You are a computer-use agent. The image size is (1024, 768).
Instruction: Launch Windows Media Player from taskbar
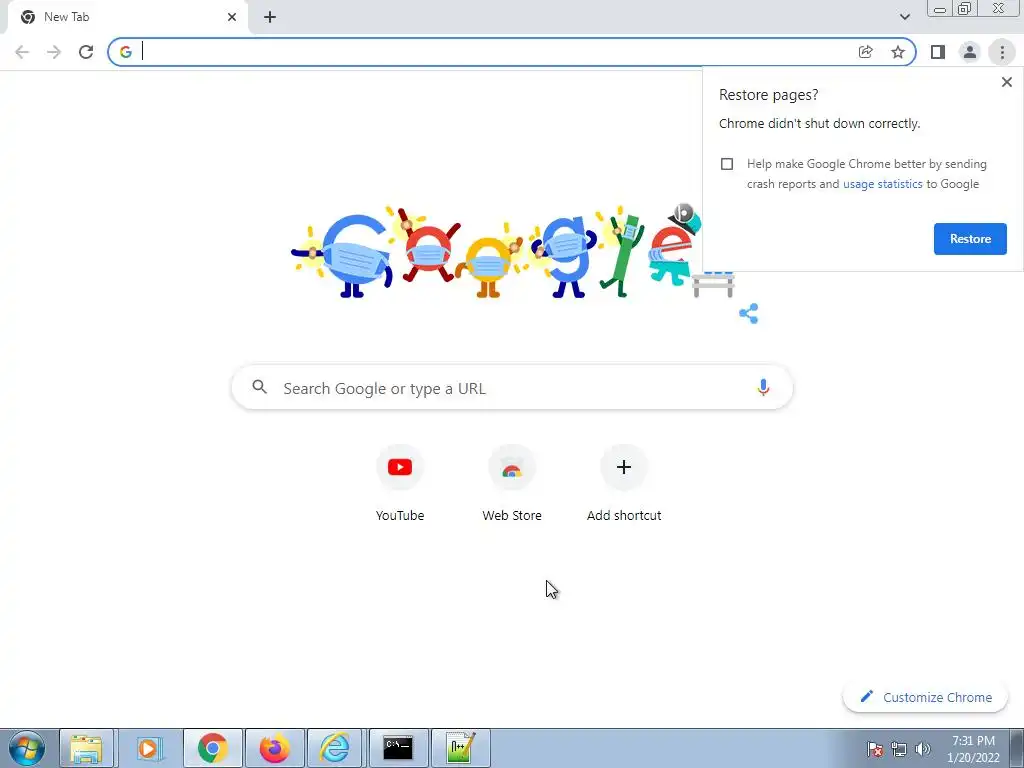coord(149,748)
